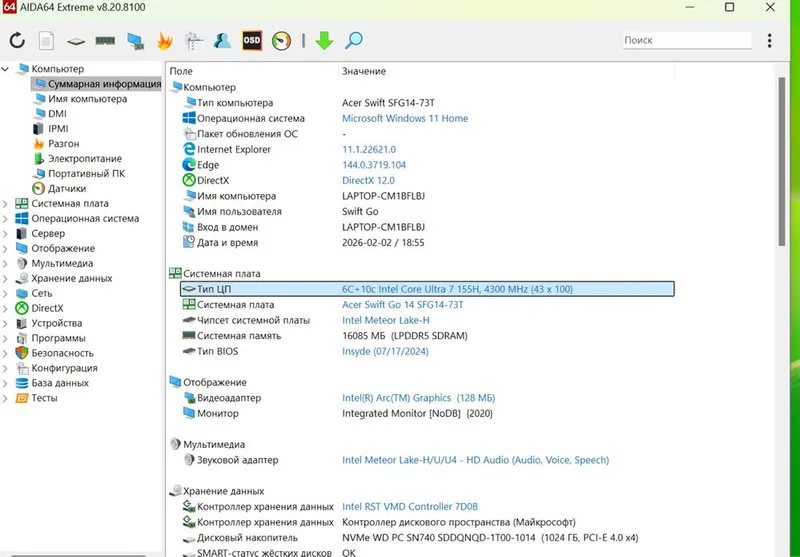The height and width of the screenshot is (557, 800).
Task: Launch the system stability test flame icon
Action: coord(164,40)
